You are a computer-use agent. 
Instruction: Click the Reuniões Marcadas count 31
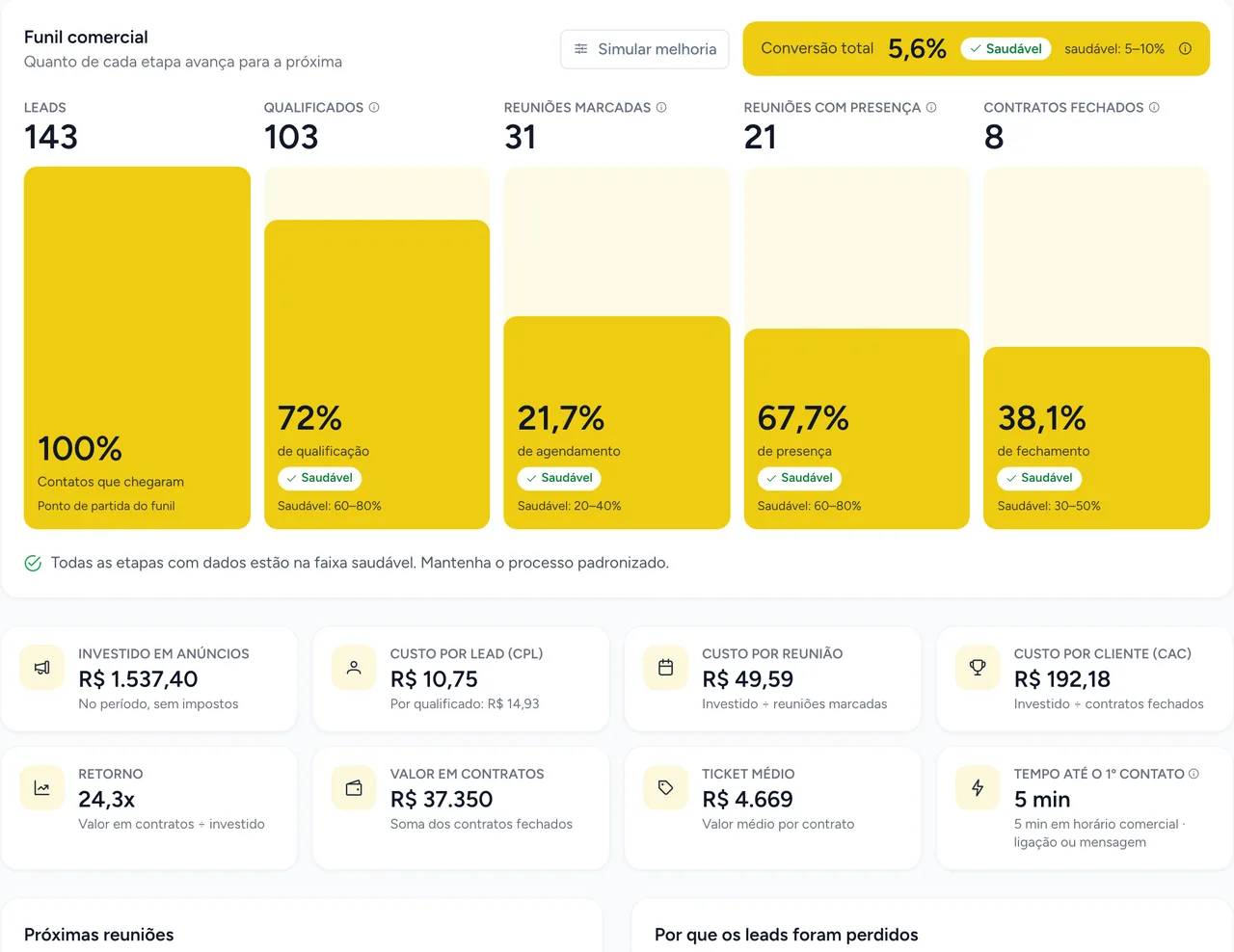521,137
